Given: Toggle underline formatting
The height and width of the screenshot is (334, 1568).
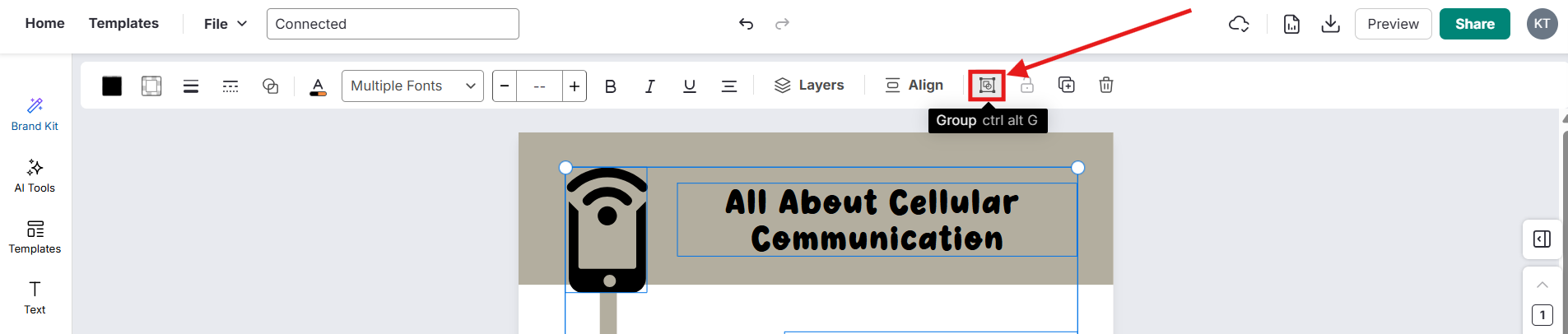Looking at the screenshot, I should (x=689, y=86).
